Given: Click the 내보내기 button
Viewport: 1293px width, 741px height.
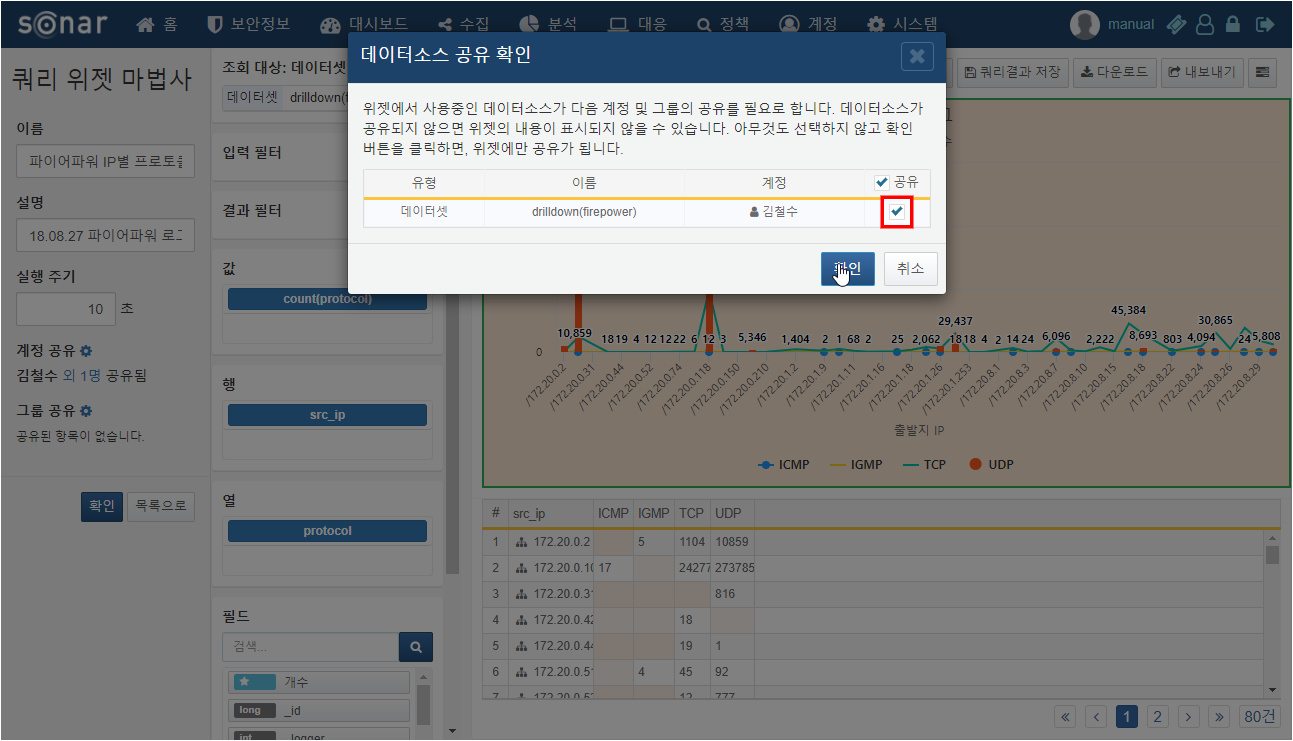Looking at the screenshot, I should [1203, 72].
